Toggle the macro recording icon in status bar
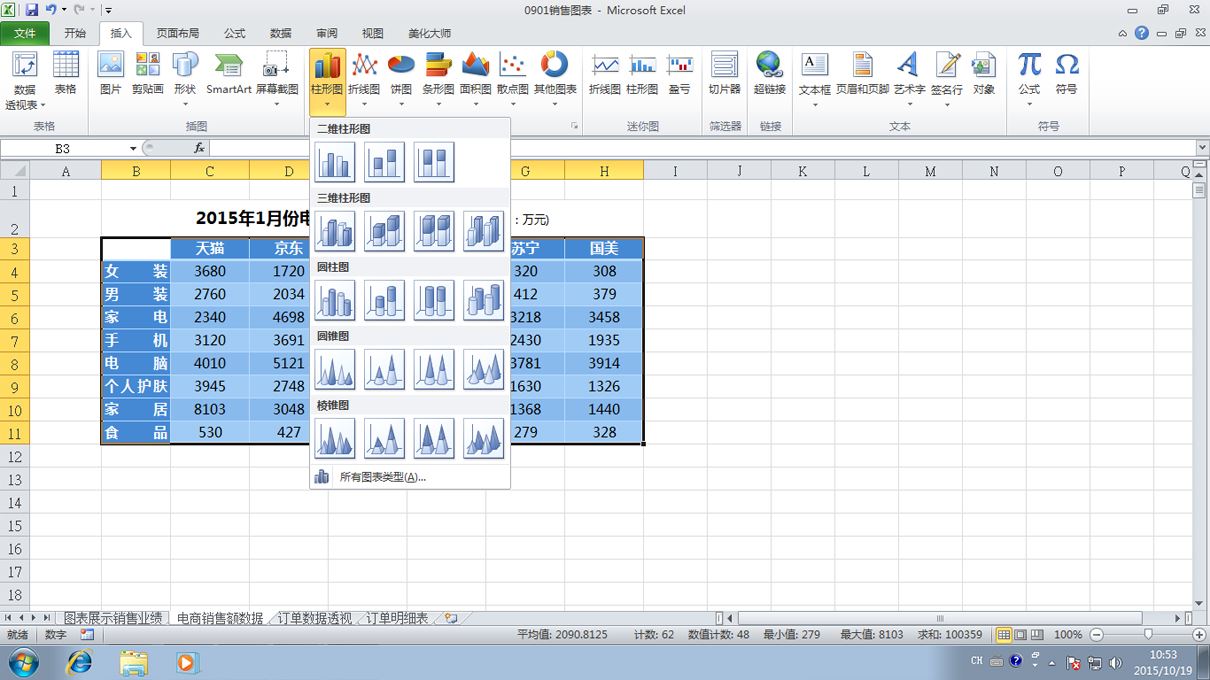 pyautogui.click(x=87, y=635)
